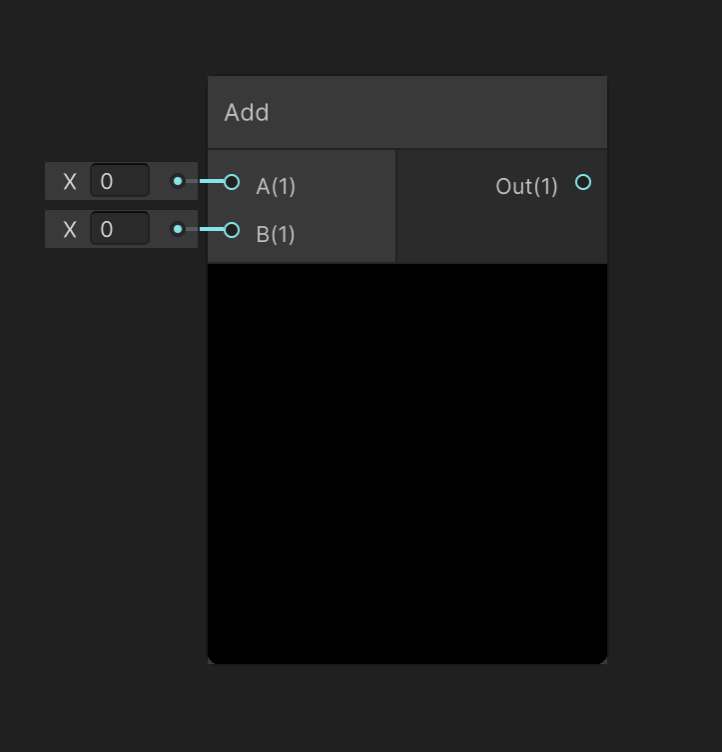Click the A(1) slot label

[x=276, y=186]
